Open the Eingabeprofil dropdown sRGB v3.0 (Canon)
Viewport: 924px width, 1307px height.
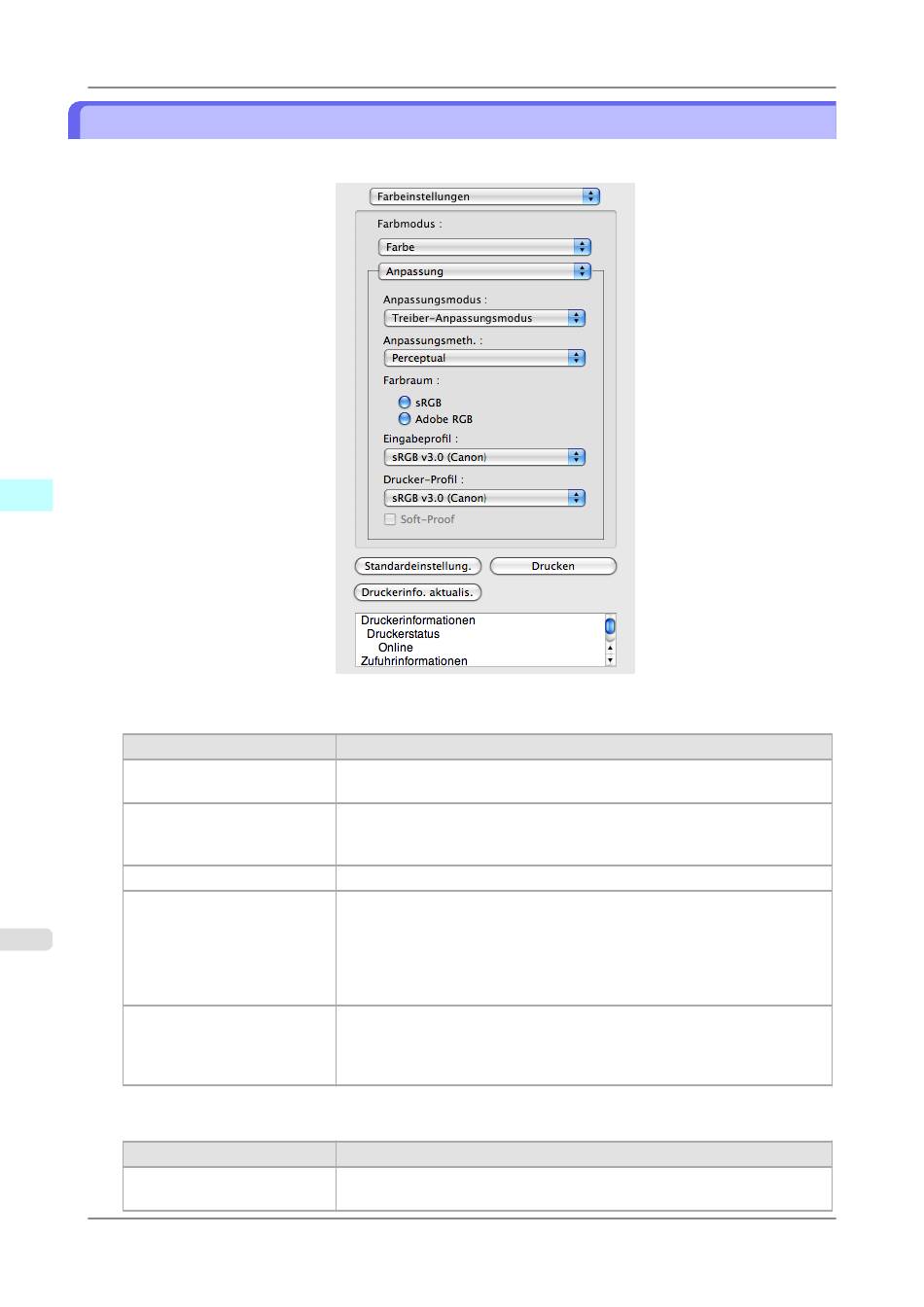click(484, 457)
